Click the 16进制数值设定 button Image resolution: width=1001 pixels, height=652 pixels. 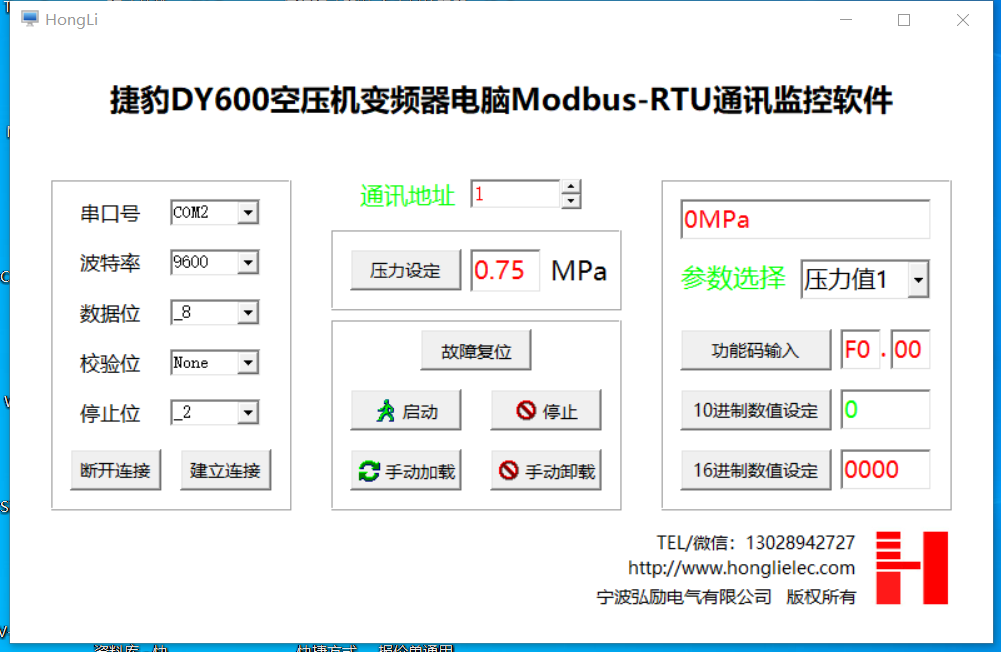pos(756,470)
